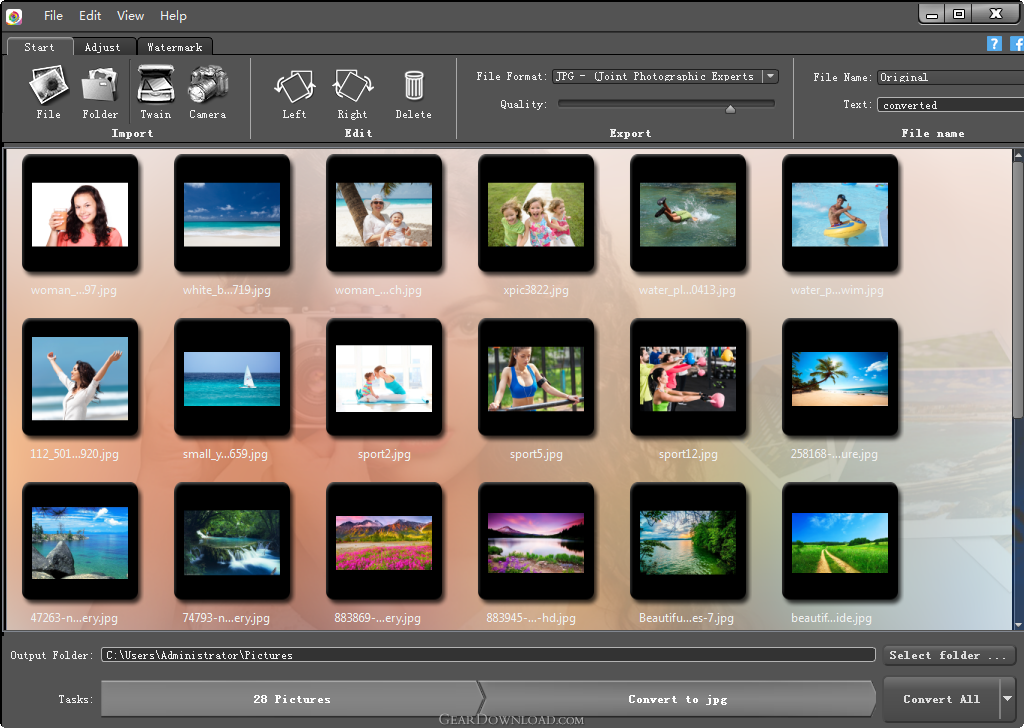Select thumbnail 258168-...ure.jpg
This screenshot has width=1024, height=728.
tap(840, 378)
